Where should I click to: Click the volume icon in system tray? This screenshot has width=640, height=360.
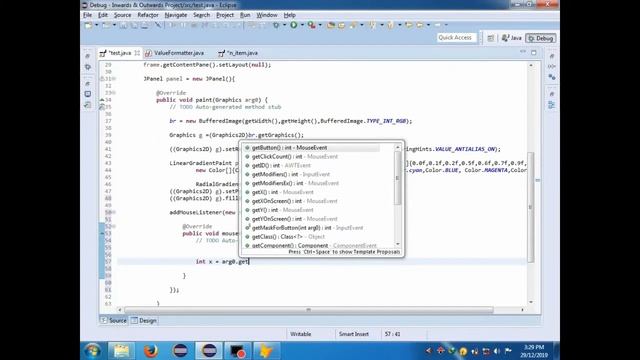[497, 351]
